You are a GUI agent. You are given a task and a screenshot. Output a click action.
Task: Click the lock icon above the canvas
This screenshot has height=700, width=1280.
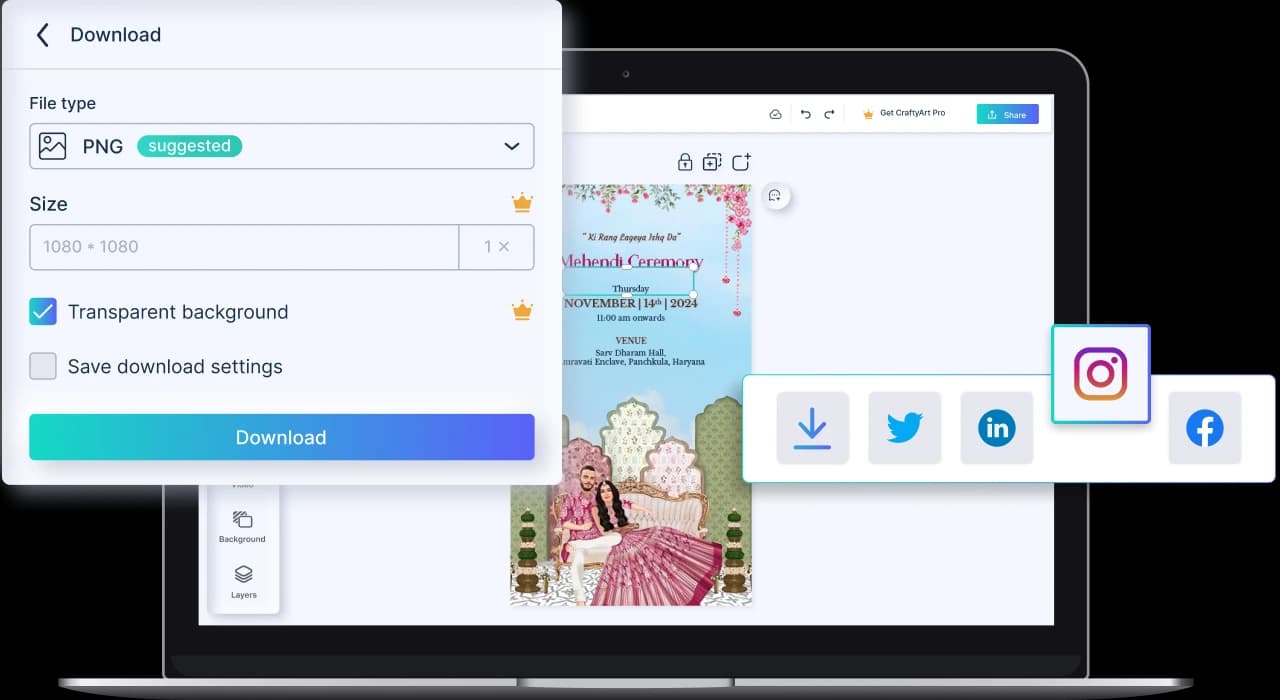[x=685, y=162]
